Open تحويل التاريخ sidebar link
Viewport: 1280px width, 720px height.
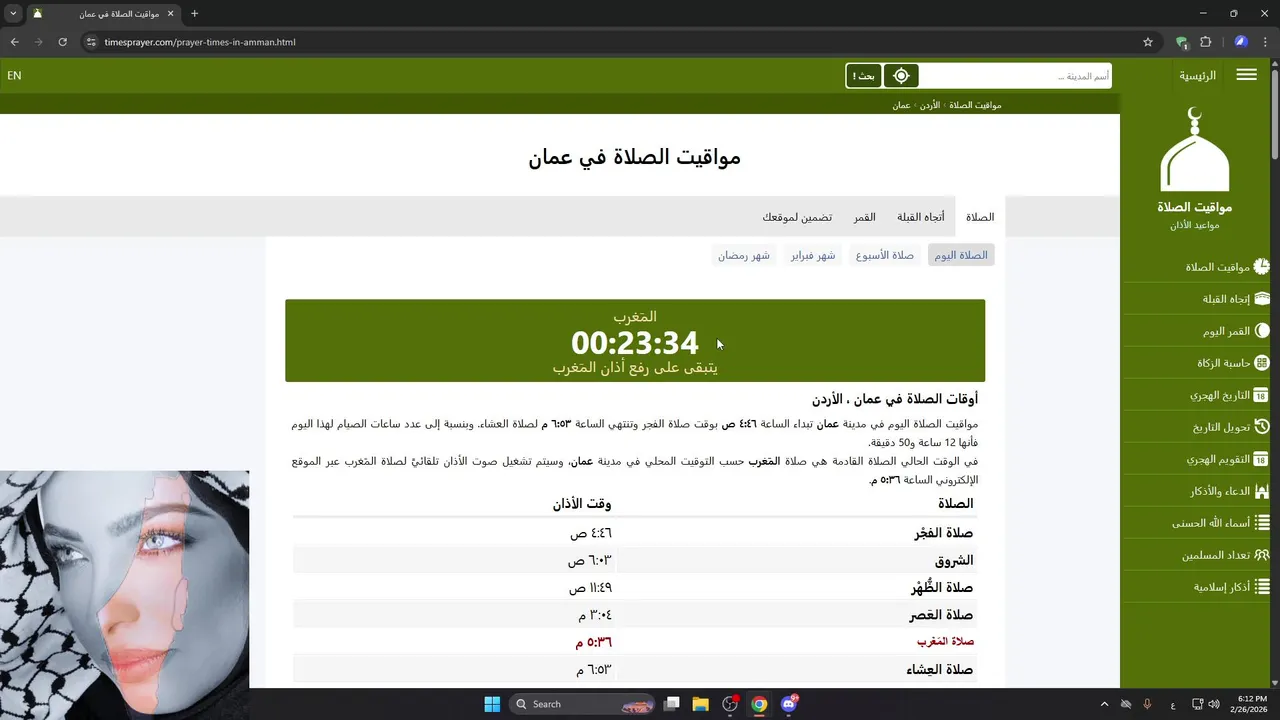(x=1221, y=427)
